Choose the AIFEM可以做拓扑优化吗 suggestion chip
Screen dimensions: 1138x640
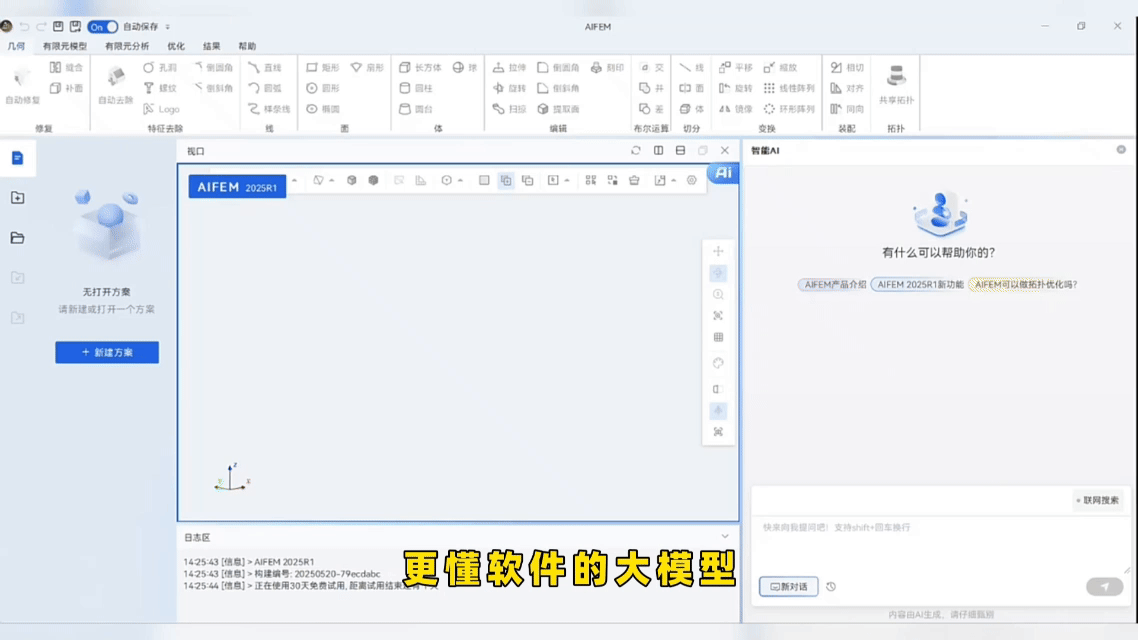pos(1026,284)
